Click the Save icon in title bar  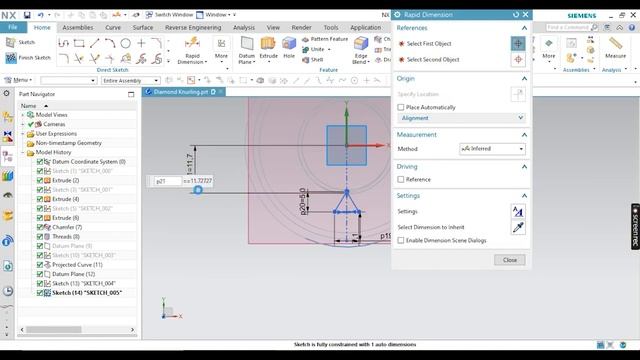point(27,15)
